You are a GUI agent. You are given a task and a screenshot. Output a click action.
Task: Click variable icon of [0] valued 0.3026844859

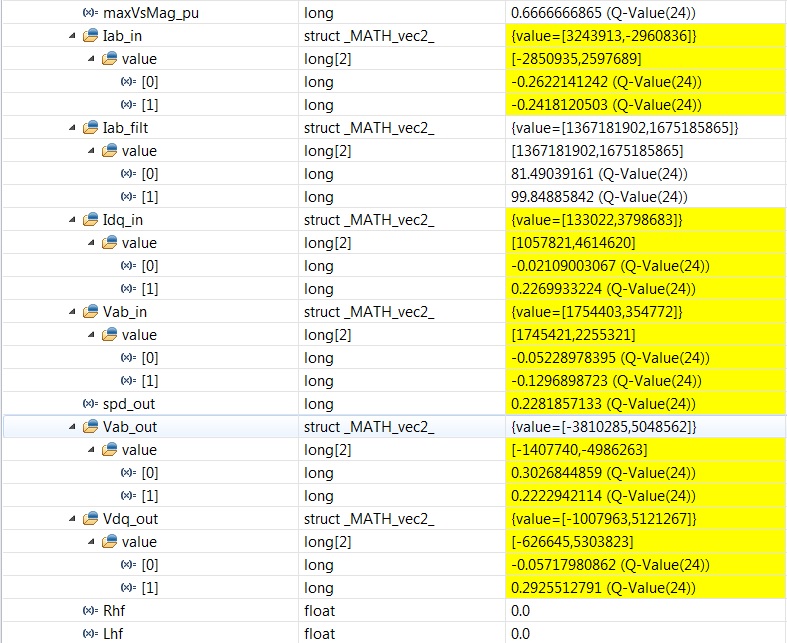click(128, 473)
